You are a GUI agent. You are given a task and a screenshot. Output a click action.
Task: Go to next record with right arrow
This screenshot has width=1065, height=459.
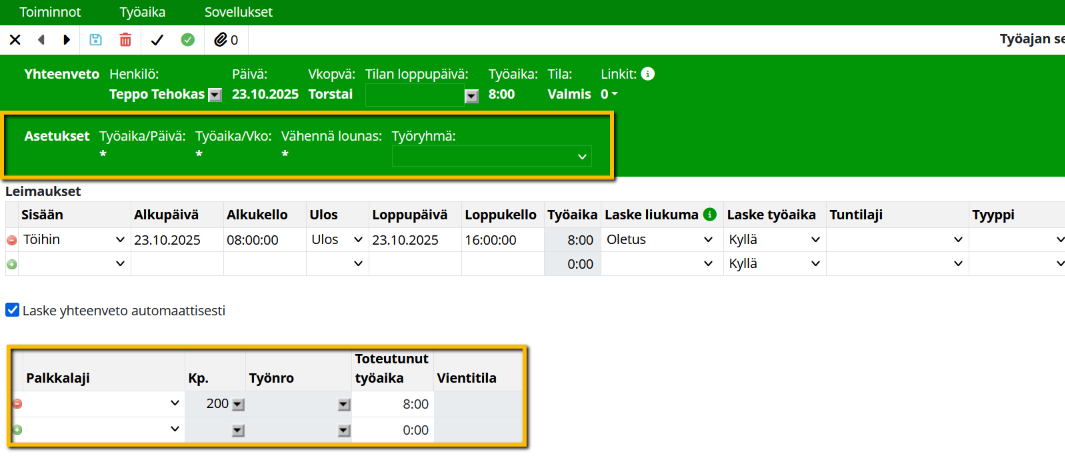pos(67,40)
